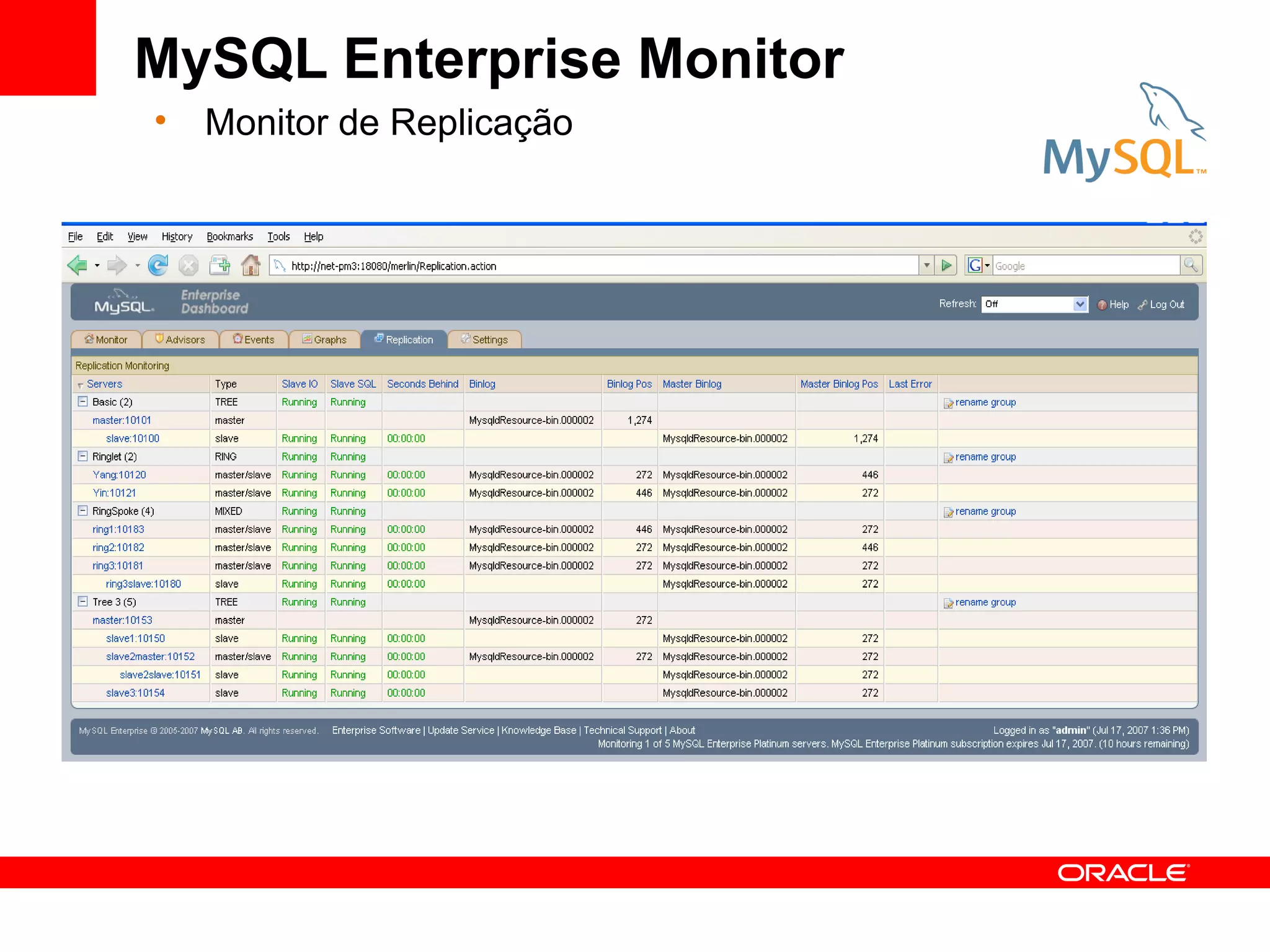
Task: Click the About footer link
Action: coord(682,730)
